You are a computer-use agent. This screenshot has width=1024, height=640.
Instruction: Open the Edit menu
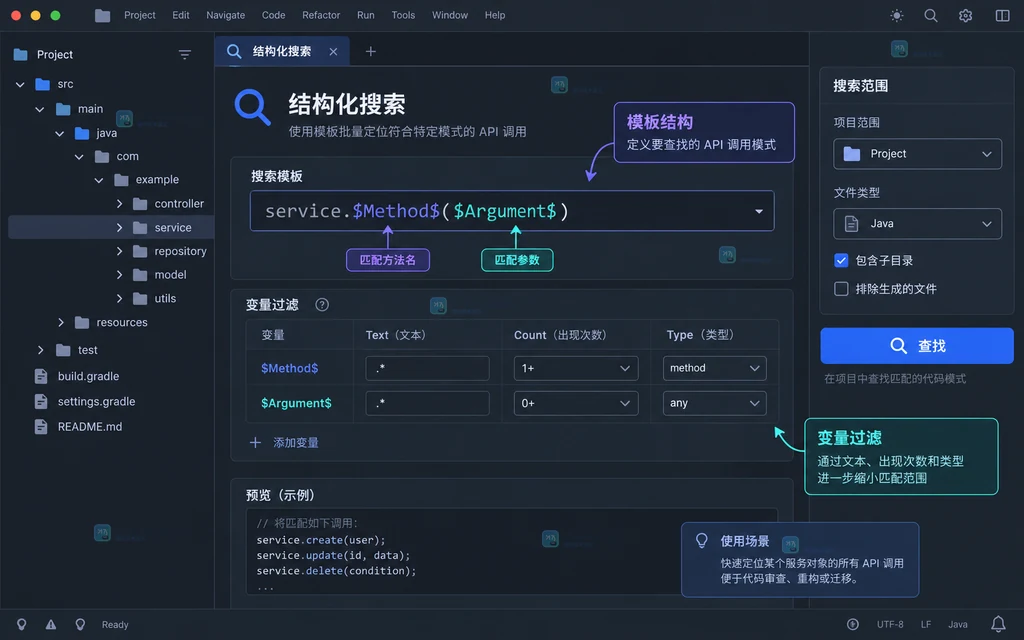(181, 15)
